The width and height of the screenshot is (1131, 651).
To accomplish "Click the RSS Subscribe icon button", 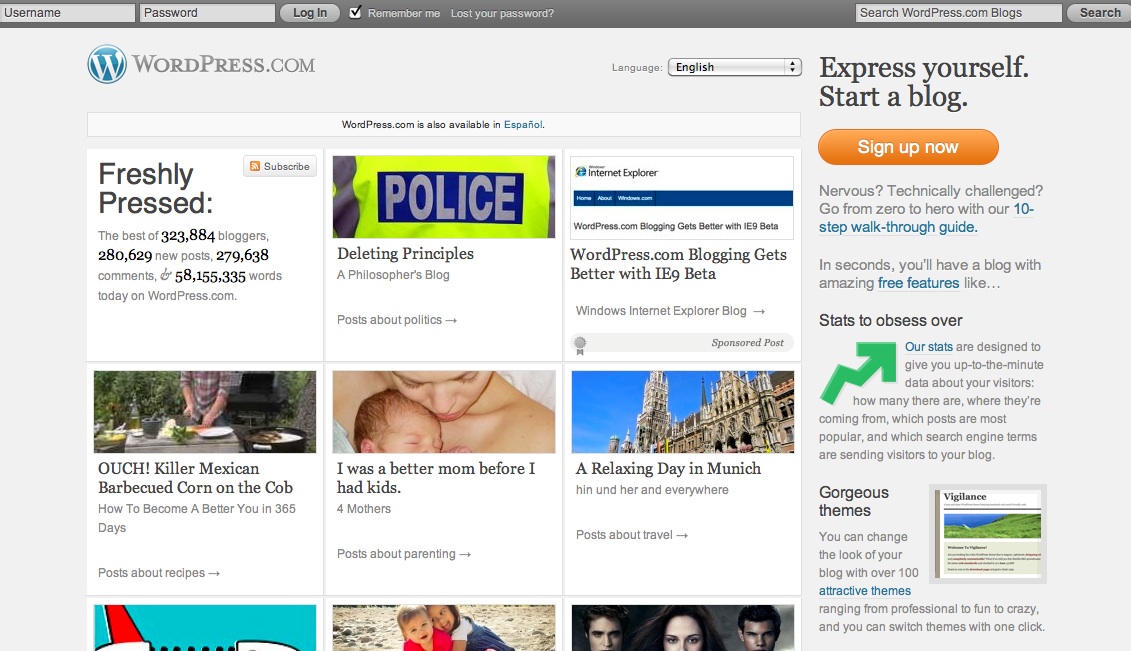I will [x=280, y=167].
